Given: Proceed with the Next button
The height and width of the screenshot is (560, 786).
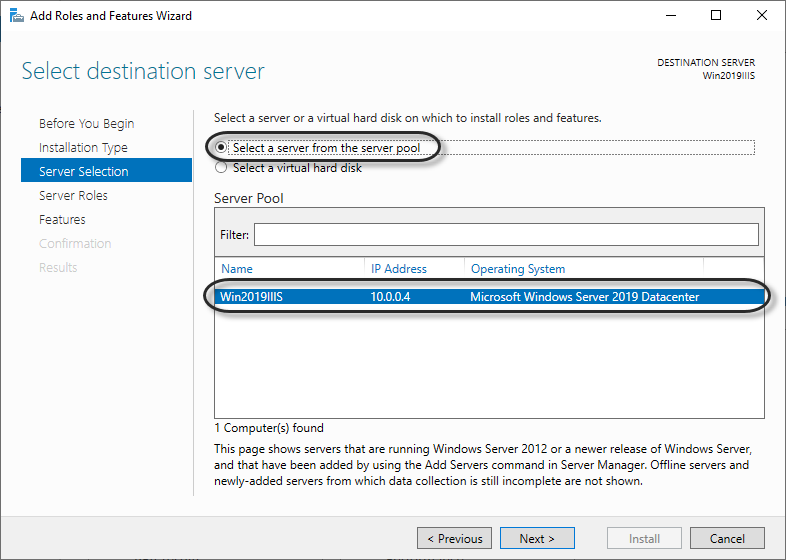Looking at the screenshot, I should click(x=537, y=538).
